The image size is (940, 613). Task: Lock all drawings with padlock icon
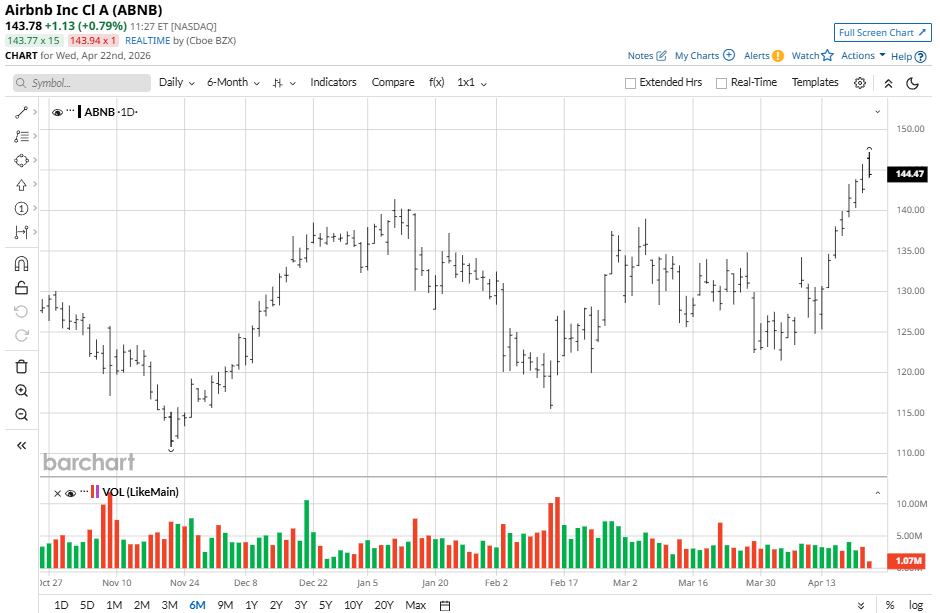point(21,288)
